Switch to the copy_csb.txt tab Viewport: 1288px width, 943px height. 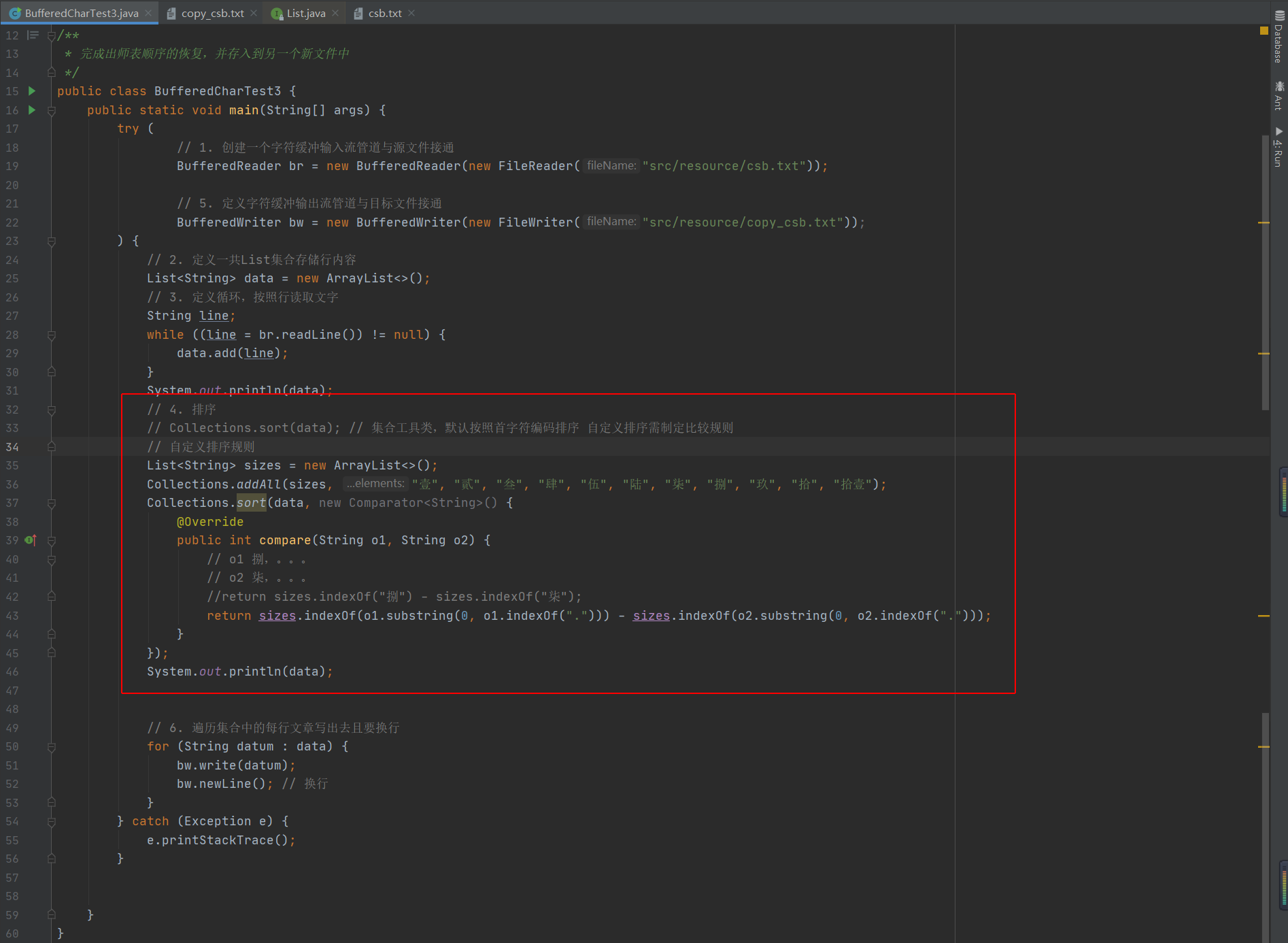click(x=212, y=13)
